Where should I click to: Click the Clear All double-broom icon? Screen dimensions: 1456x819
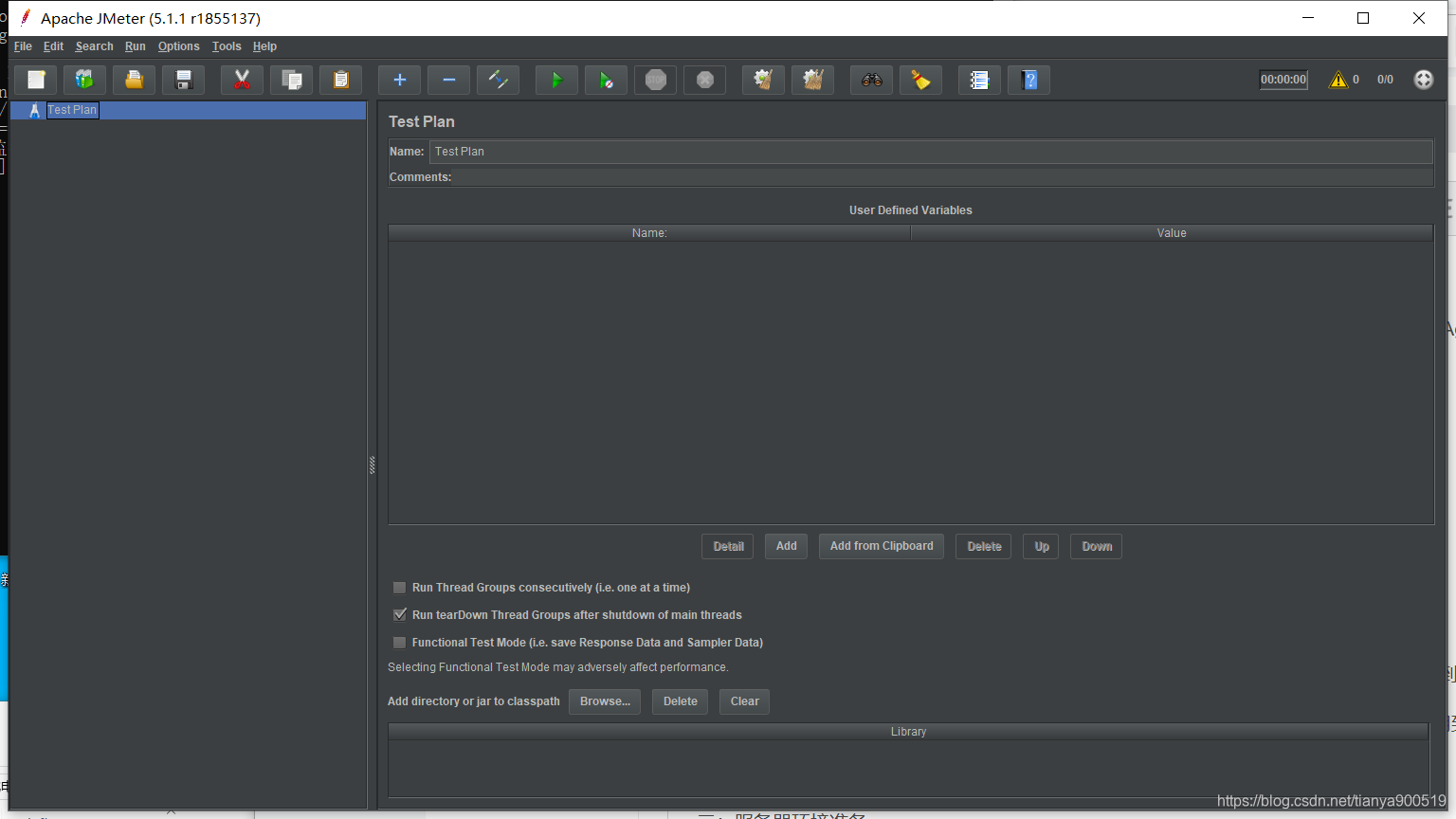(x=813, y=80)
